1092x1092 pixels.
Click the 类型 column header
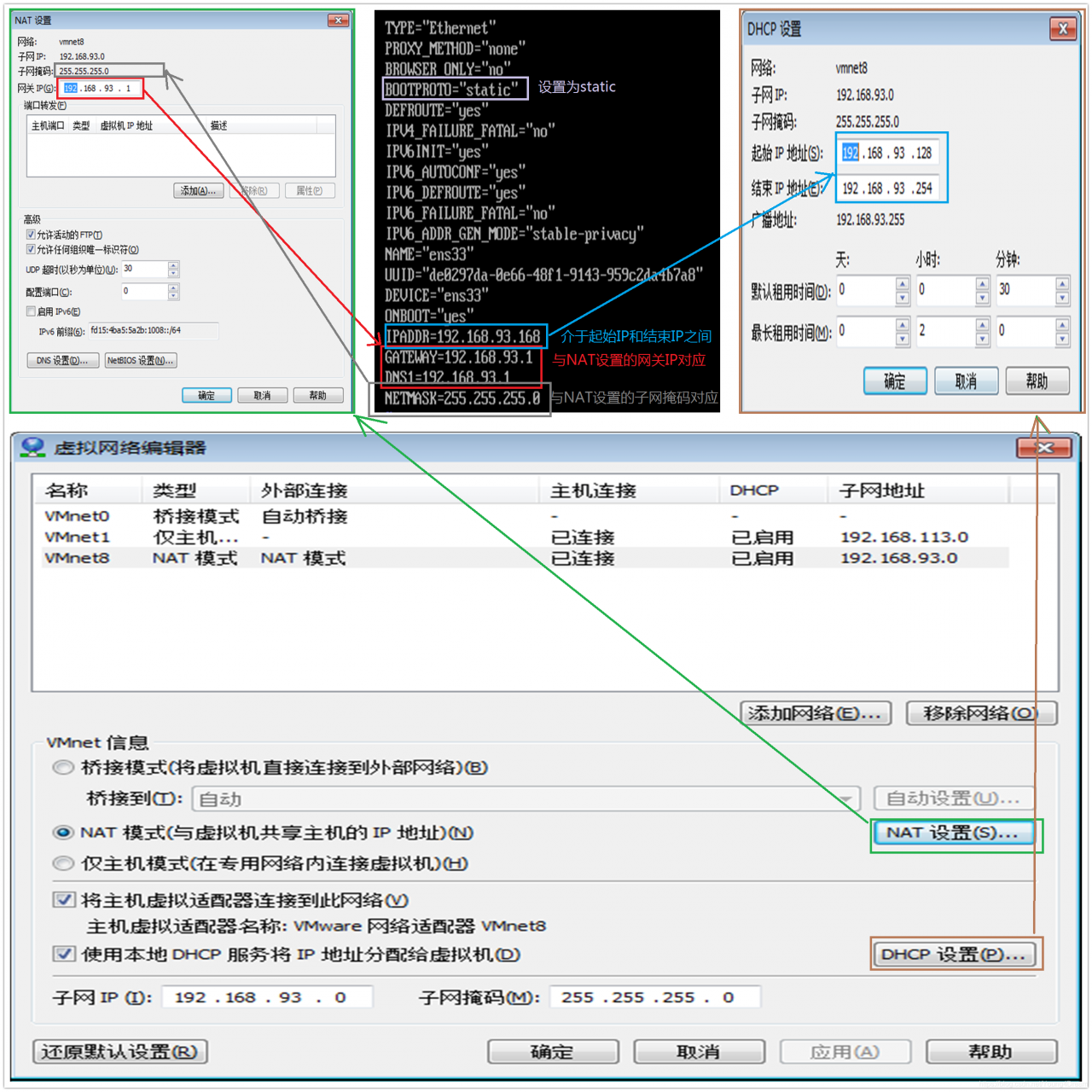pyautogui.click(x=196, y=491)
